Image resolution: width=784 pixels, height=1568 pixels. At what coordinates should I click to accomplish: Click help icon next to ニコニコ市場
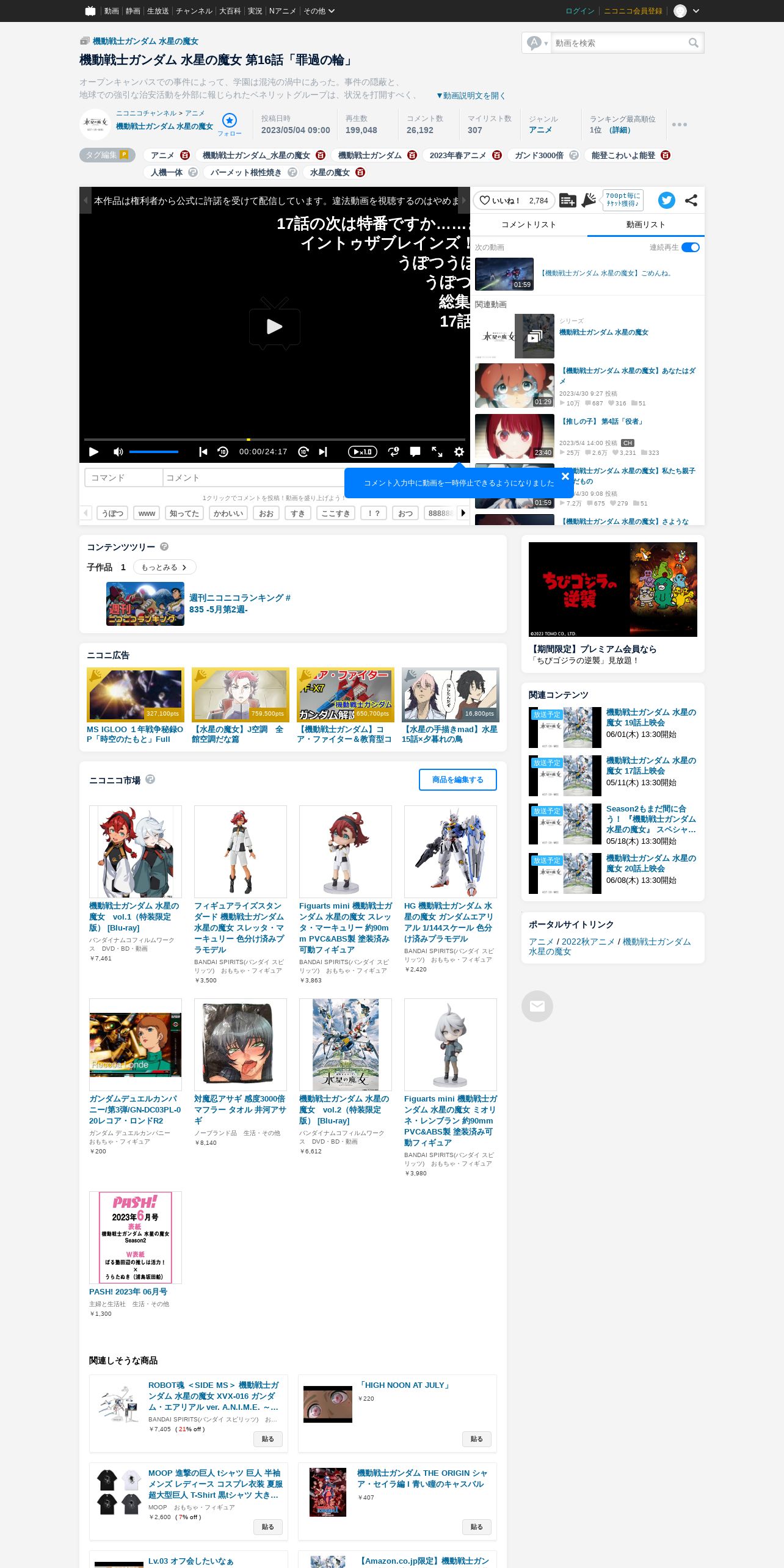tap(150, 779)
